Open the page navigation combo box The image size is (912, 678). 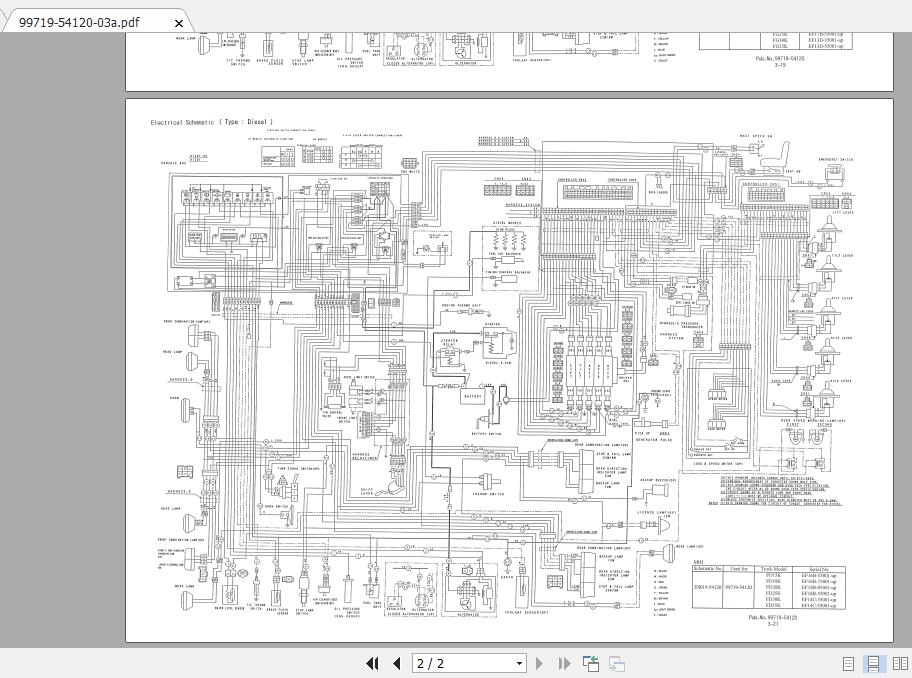[517, 663]
